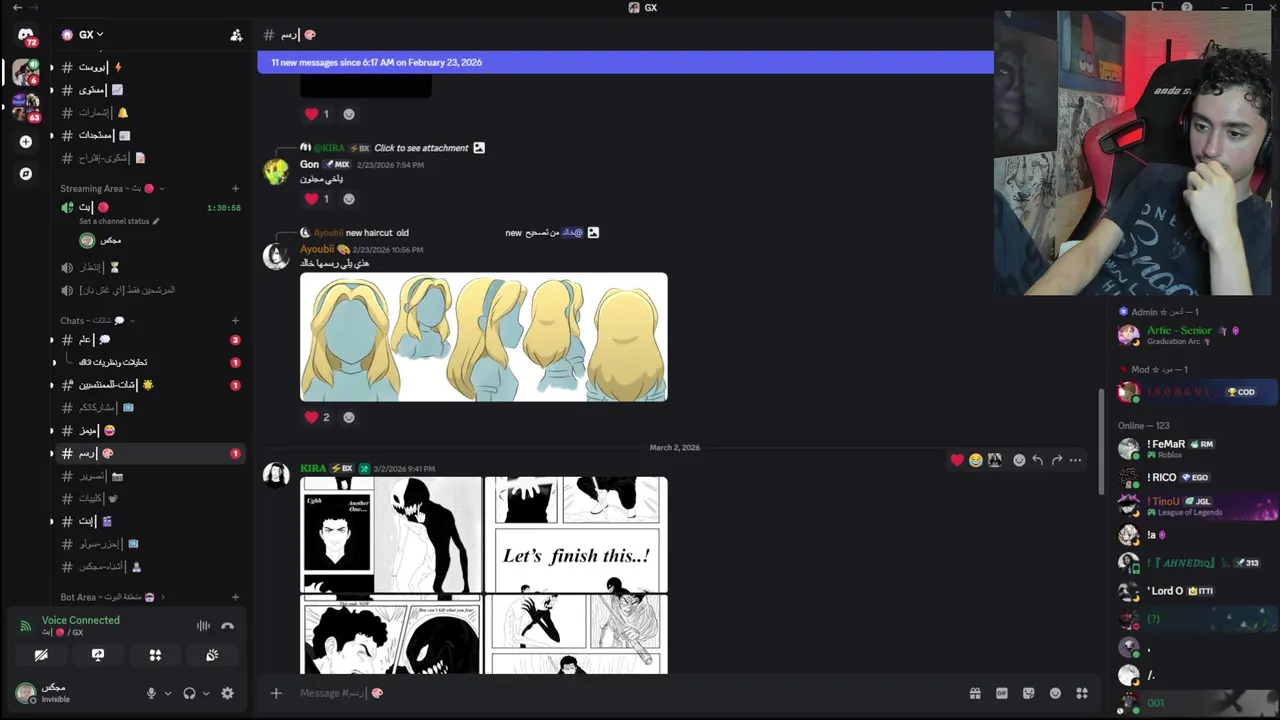Send a gift with the gift icon
1280x720 pixels.
[x=975, y=693]
